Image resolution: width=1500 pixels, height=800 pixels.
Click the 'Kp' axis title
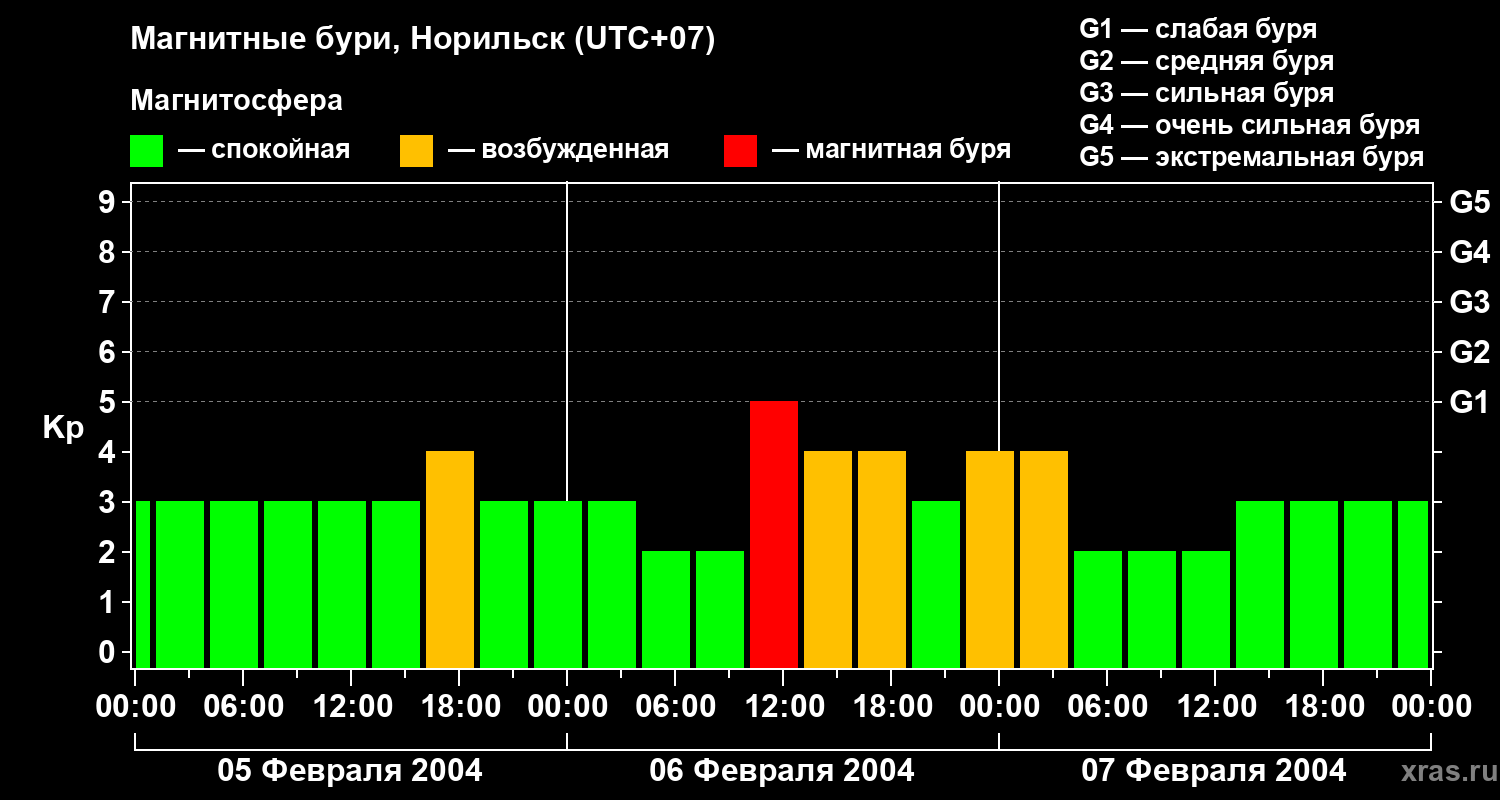(63, 429)
